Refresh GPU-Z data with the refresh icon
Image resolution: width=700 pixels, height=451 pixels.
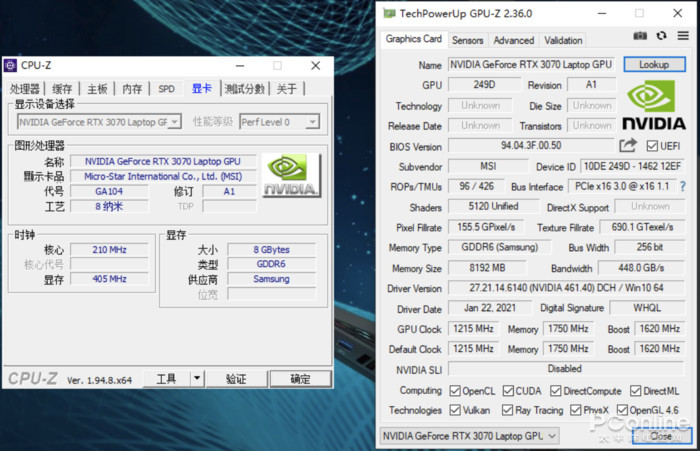[662, 35]
